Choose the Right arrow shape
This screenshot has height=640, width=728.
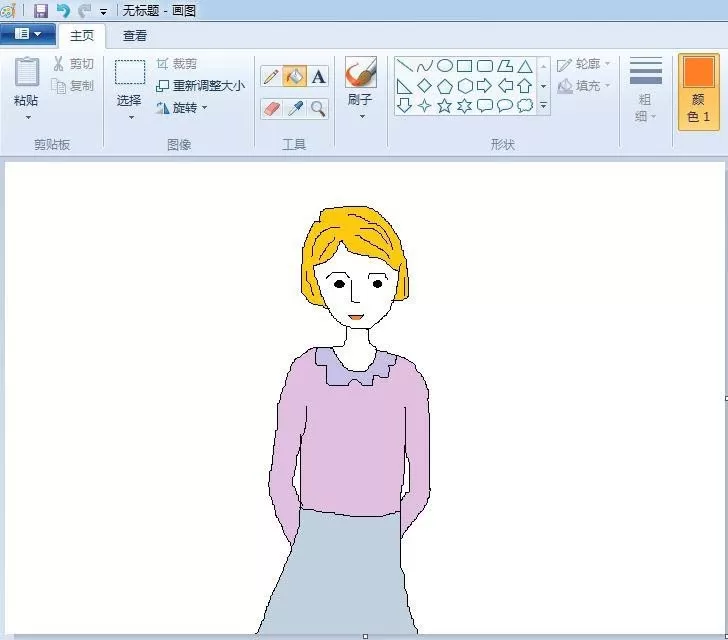tap(485, 86)
